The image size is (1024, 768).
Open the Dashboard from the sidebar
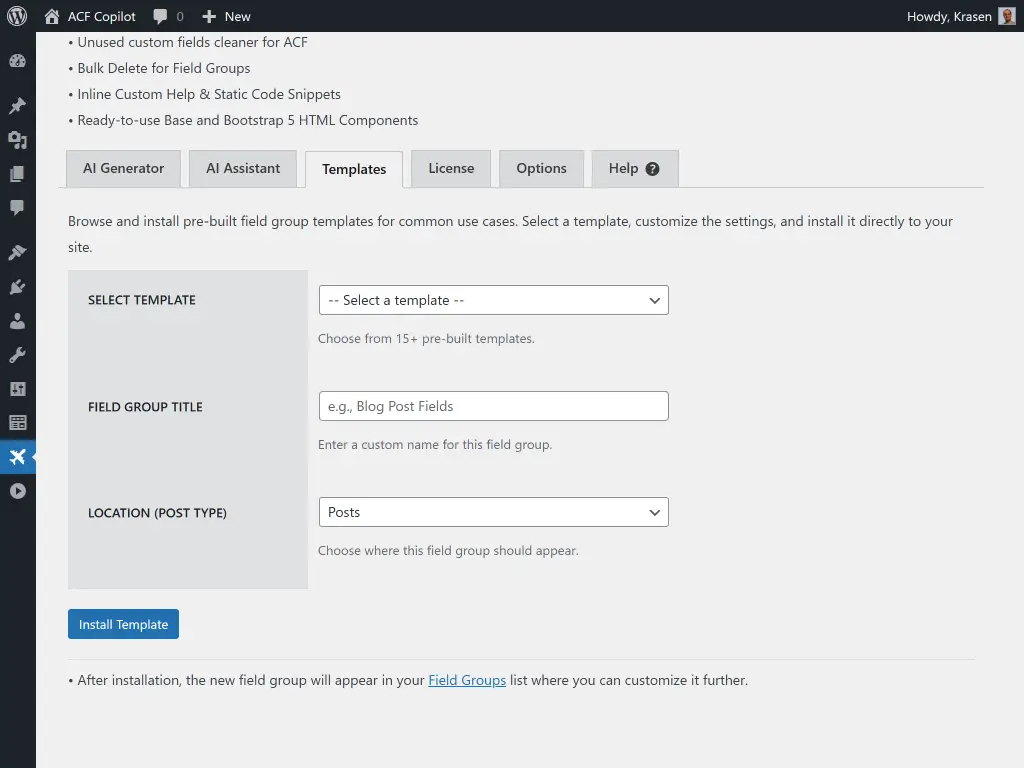pyautogui.click(x=17, y=61)
